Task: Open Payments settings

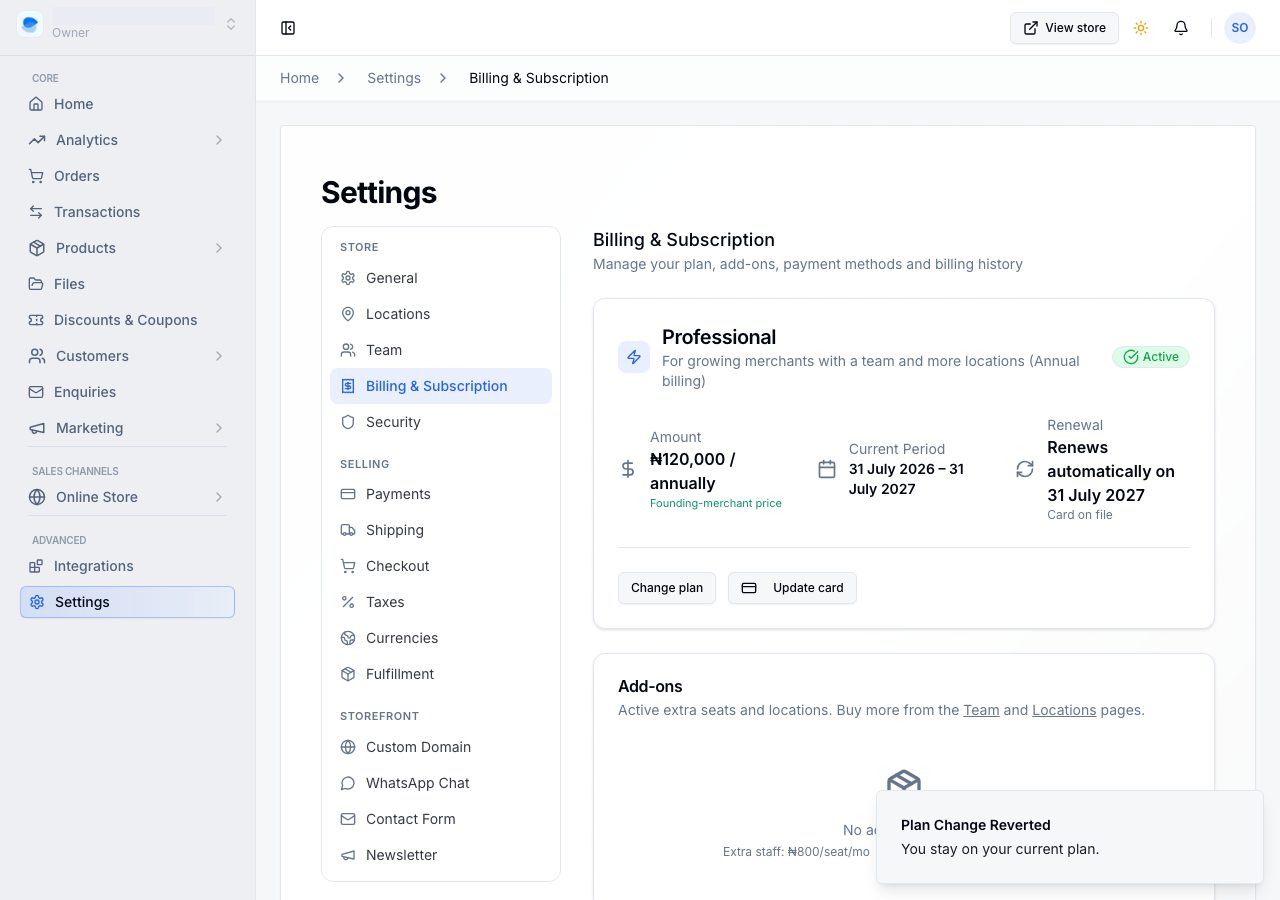Action: tap(441, 494)
